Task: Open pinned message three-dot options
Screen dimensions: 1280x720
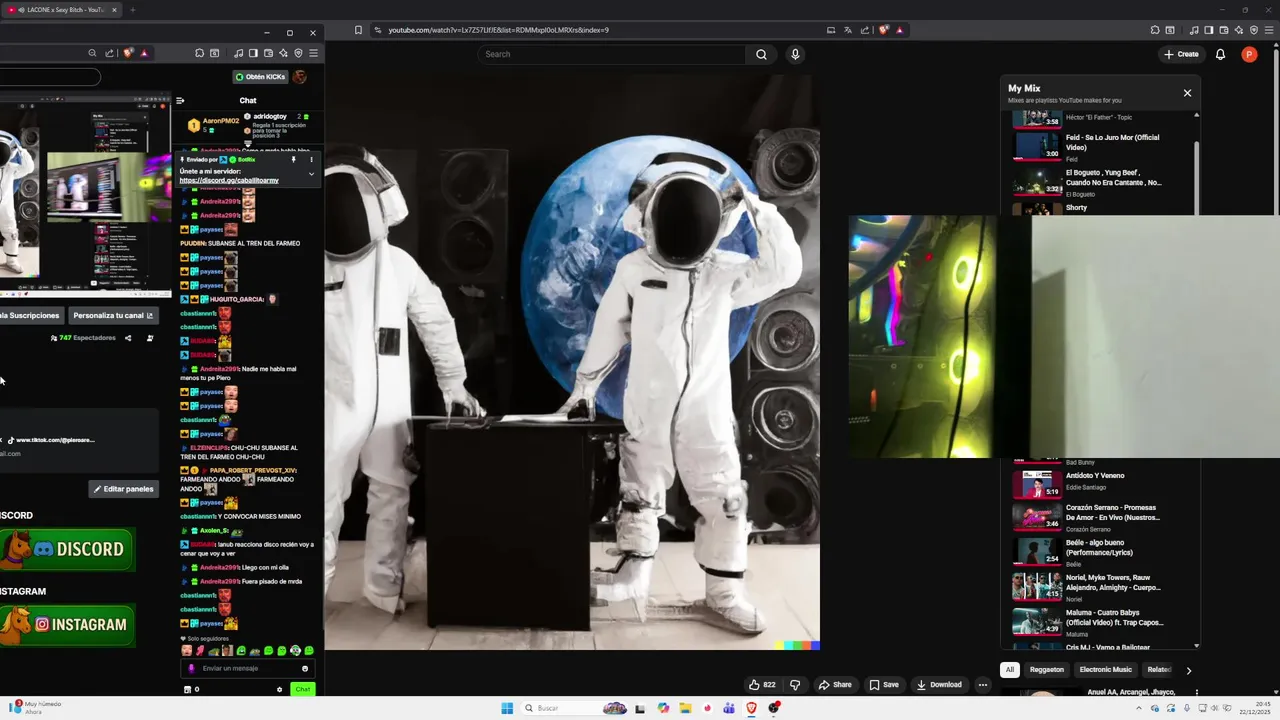Action: click(311, 160)
